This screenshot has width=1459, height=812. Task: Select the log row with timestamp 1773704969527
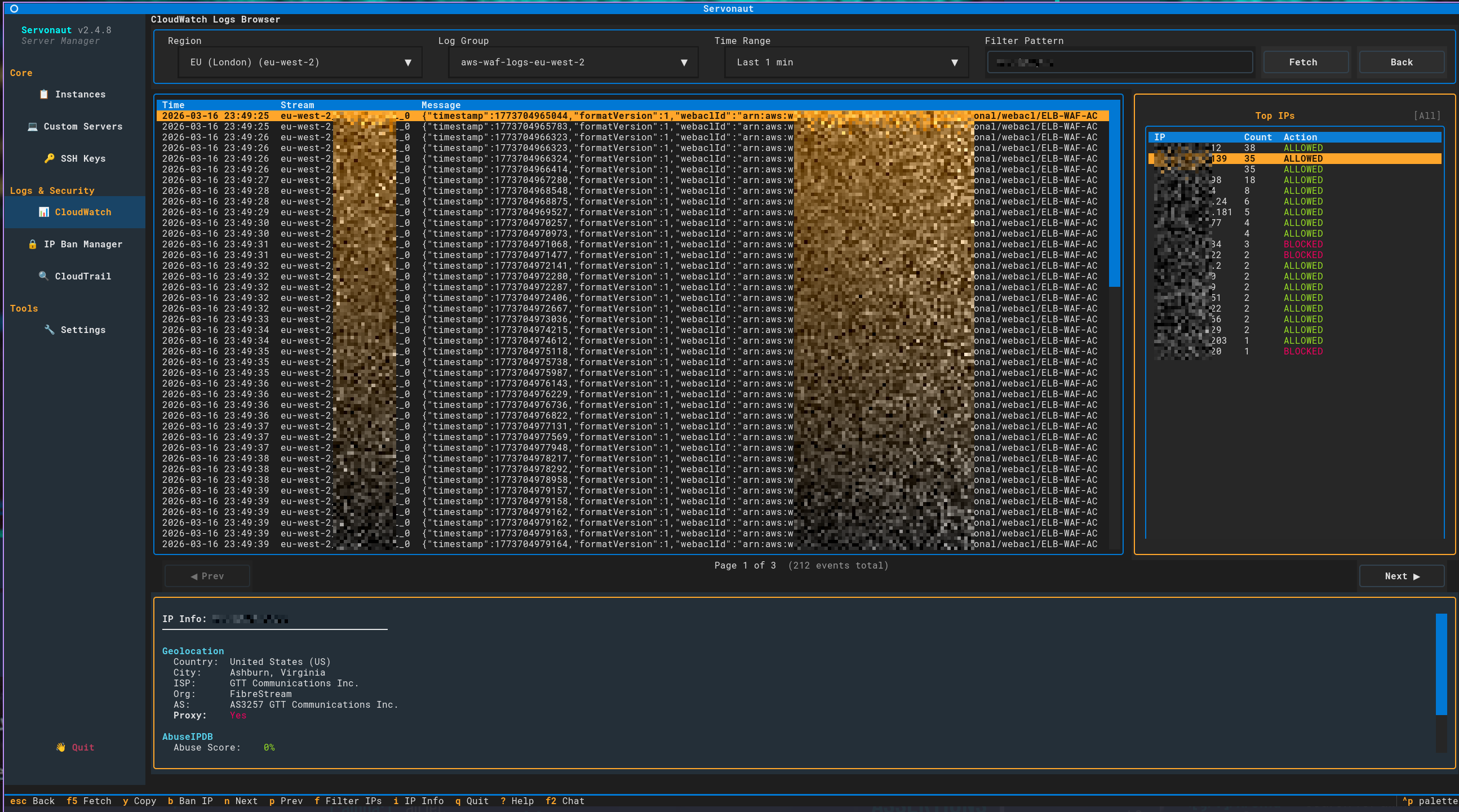pos(633,212)
